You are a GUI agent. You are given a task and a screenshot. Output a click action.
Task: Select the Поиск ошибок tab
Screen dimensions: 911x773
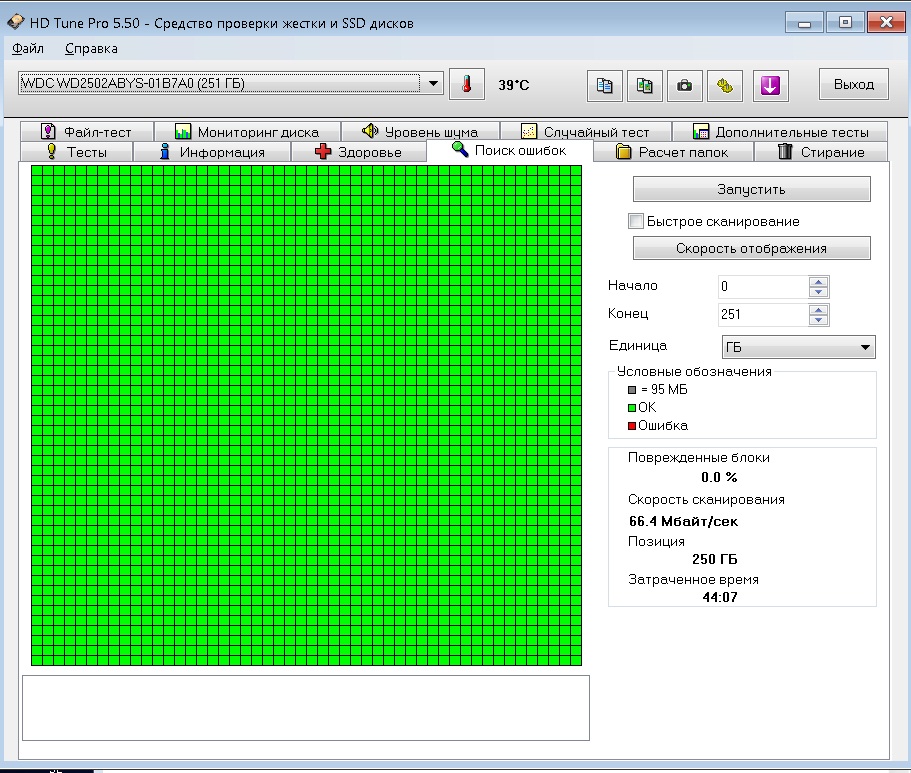coord(510,150)
